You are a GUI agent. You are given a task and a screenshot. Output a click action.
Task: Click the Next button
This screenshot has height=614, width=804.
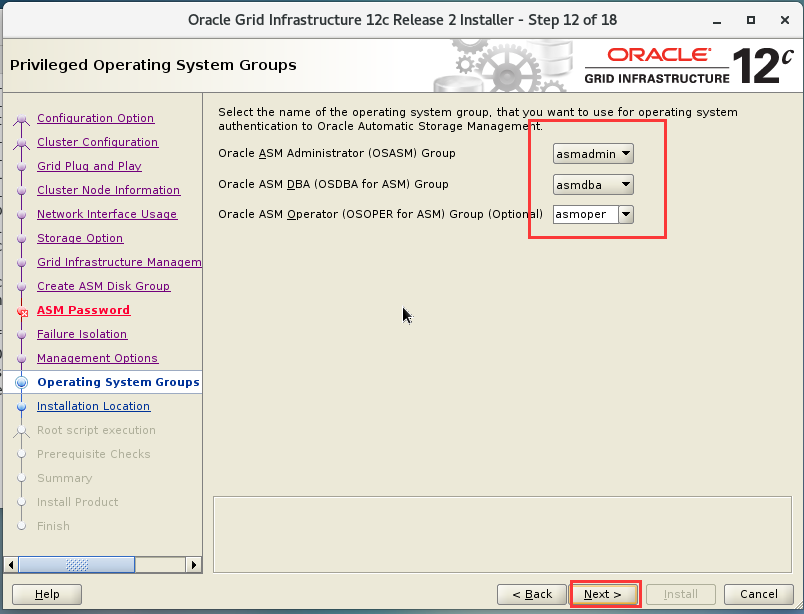coord(603,594)
